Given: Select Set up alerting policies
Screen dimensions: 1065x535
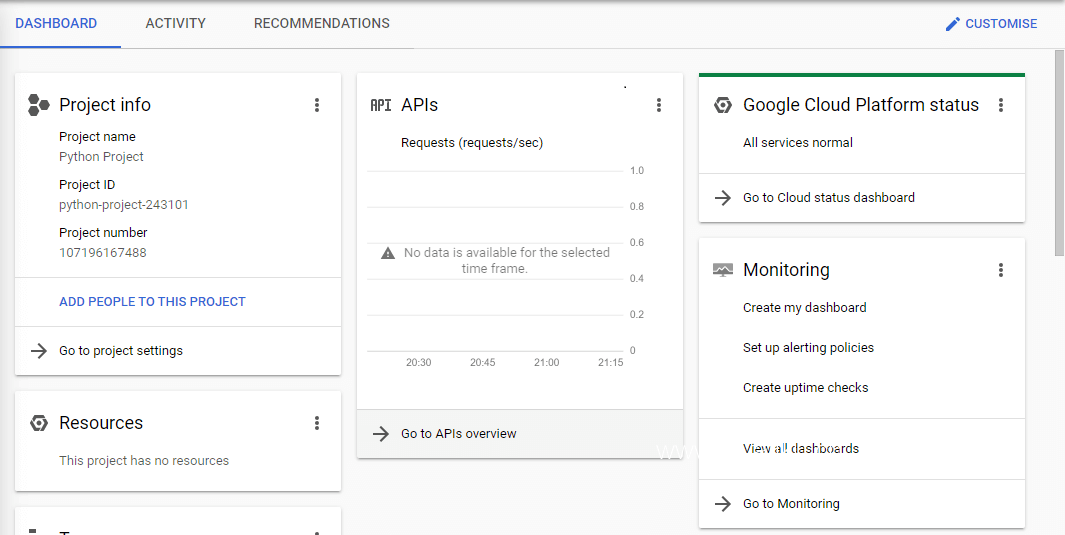Looking at the screenshot, I should tap(808, 348).
